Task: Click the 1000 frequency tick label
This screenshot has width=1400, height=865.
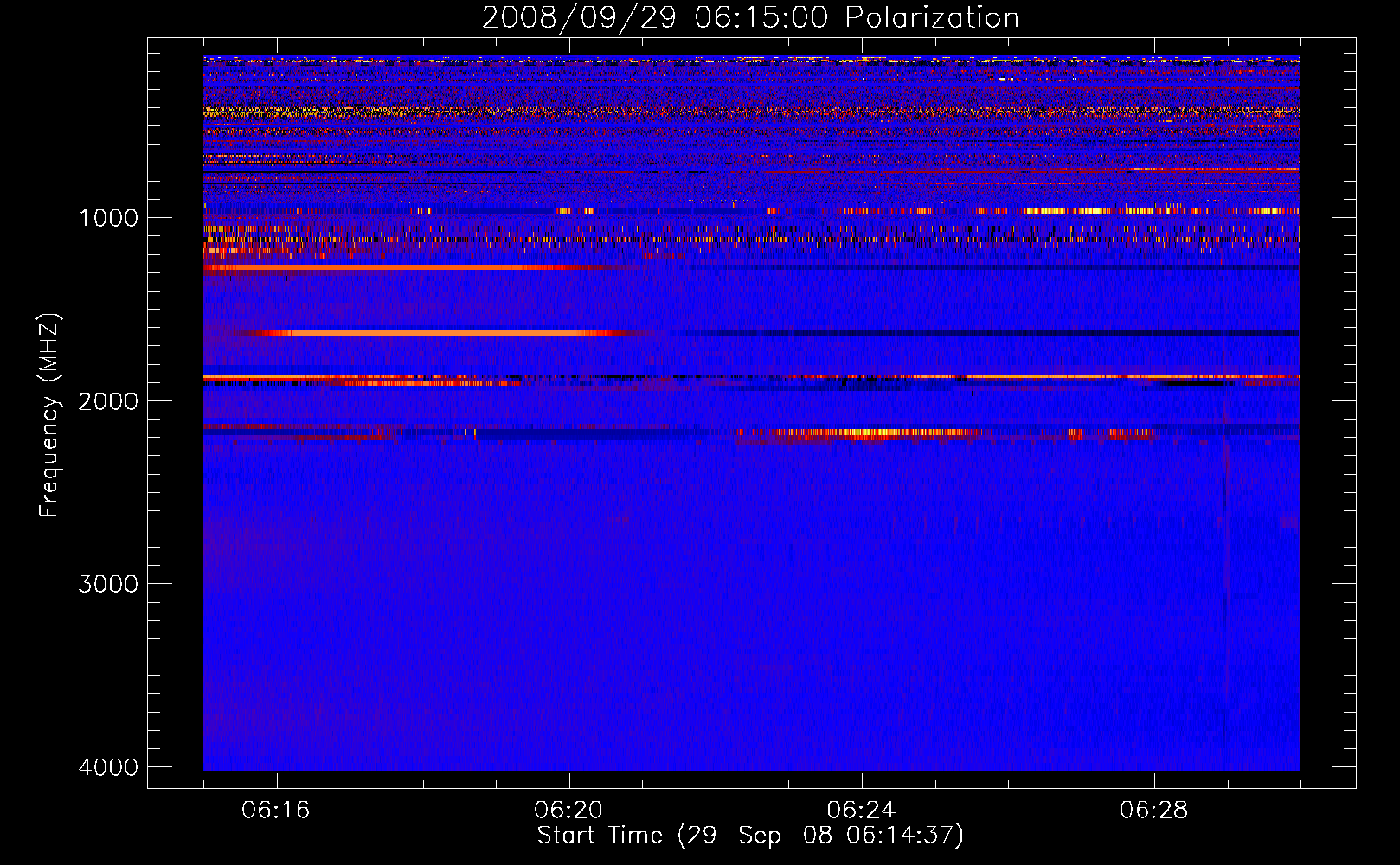Action: tap(108, 217)
